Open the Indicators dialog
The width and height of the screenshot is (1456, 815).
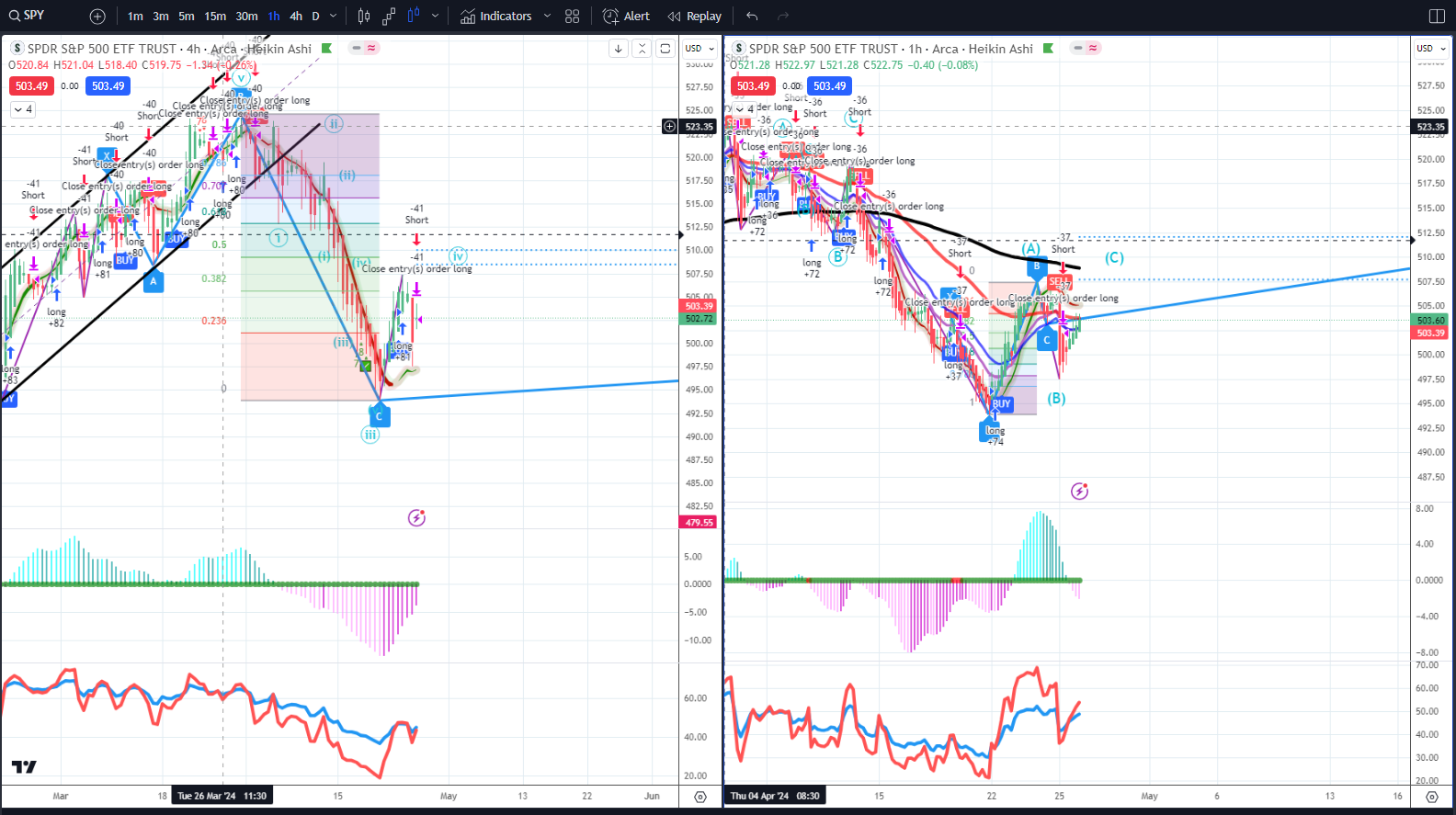(496, 17)
